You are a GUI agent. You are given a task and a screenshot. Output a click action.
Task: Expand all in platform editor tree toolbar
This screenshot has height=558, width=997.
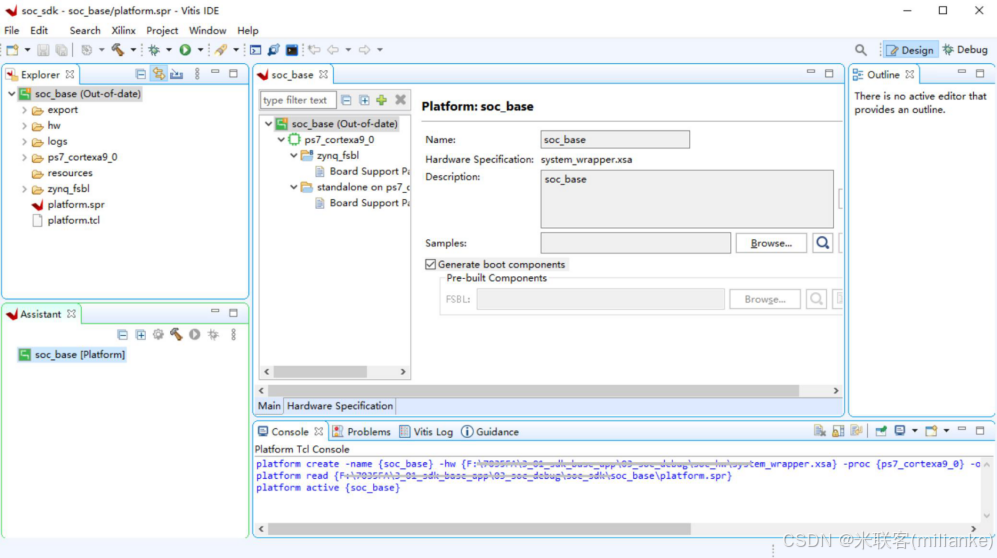(x=364, y=100)
